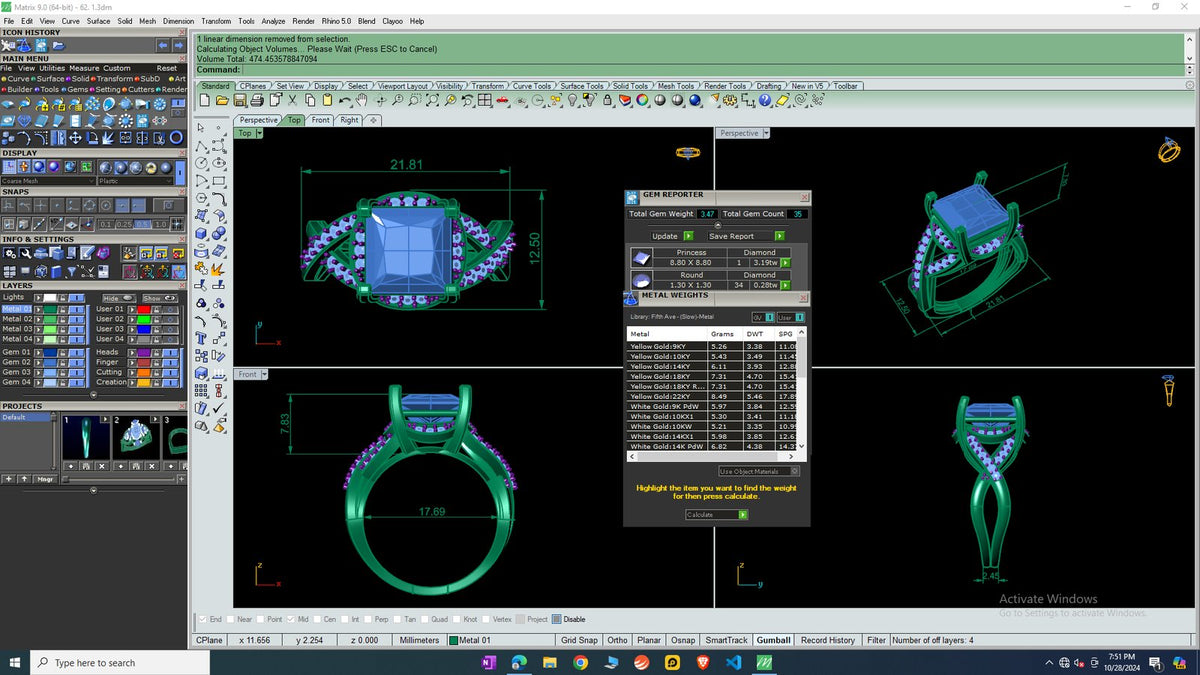This screenshot has height=675, width=1200.
Task: Switch to the Surface Tools toolbar tab
Action: (581, 86)
